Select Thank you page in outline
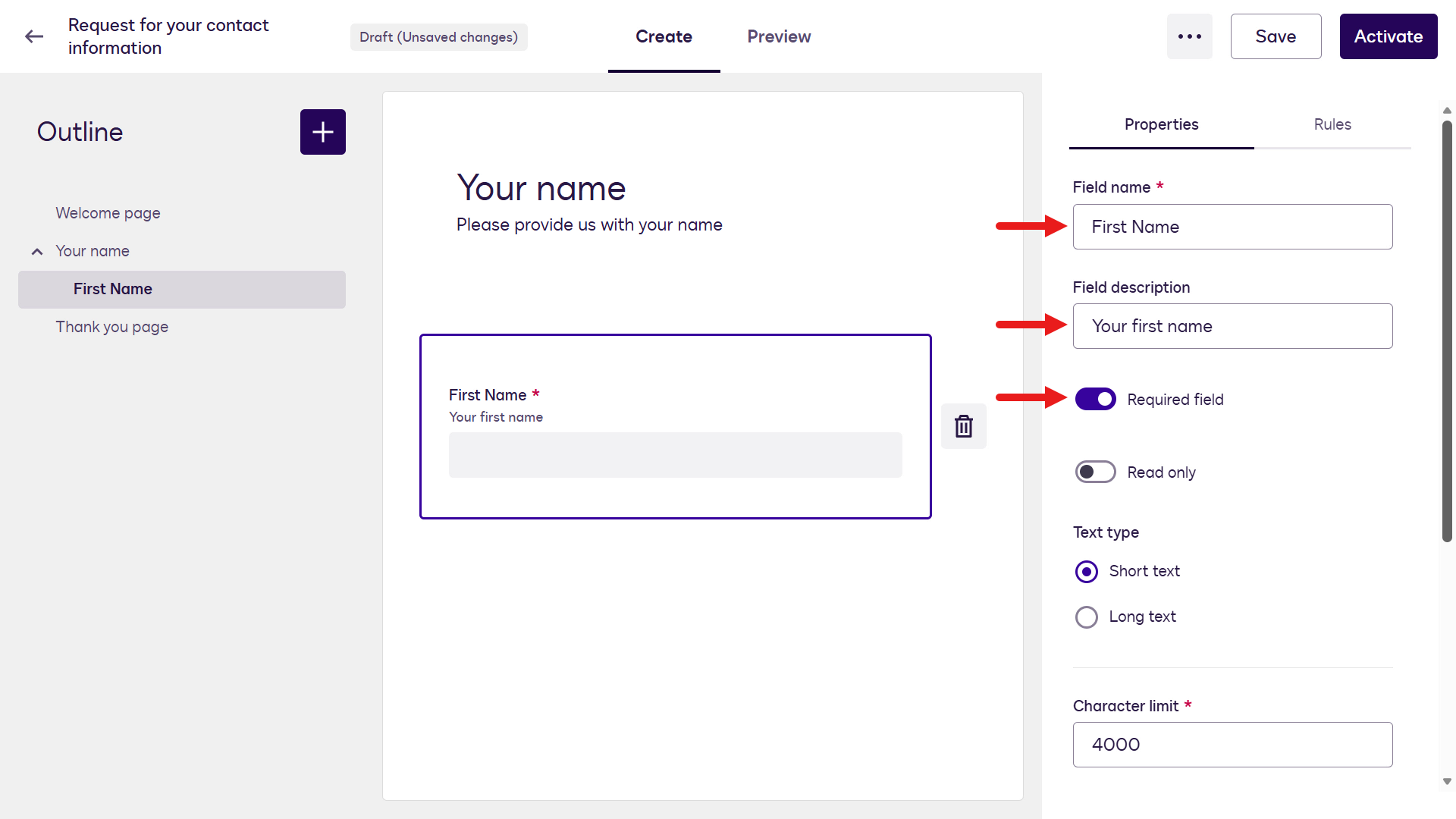 coord(111,327)
